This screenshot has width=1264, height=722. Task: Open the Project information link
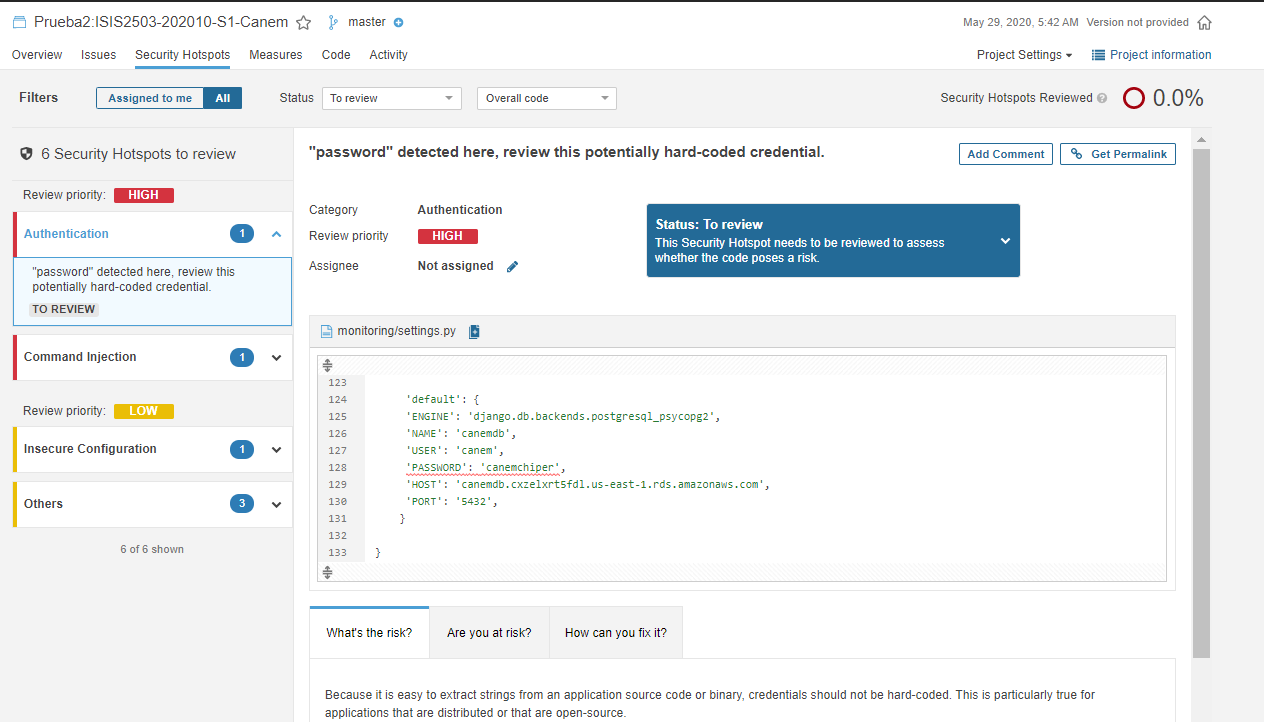[x=1152, y=55]
